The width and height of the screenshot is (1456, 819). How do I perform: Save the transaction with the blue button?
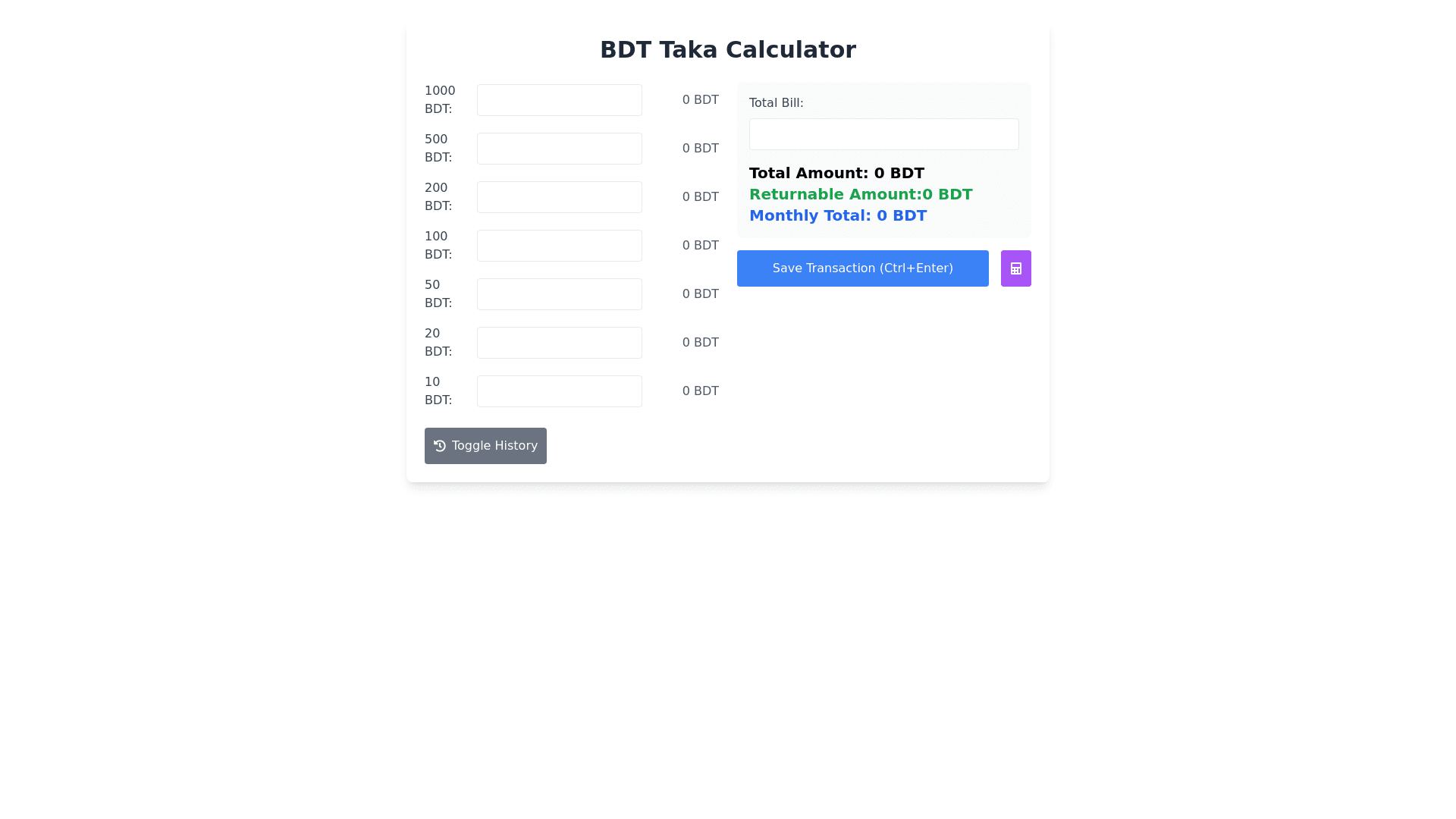pos(862,268)
